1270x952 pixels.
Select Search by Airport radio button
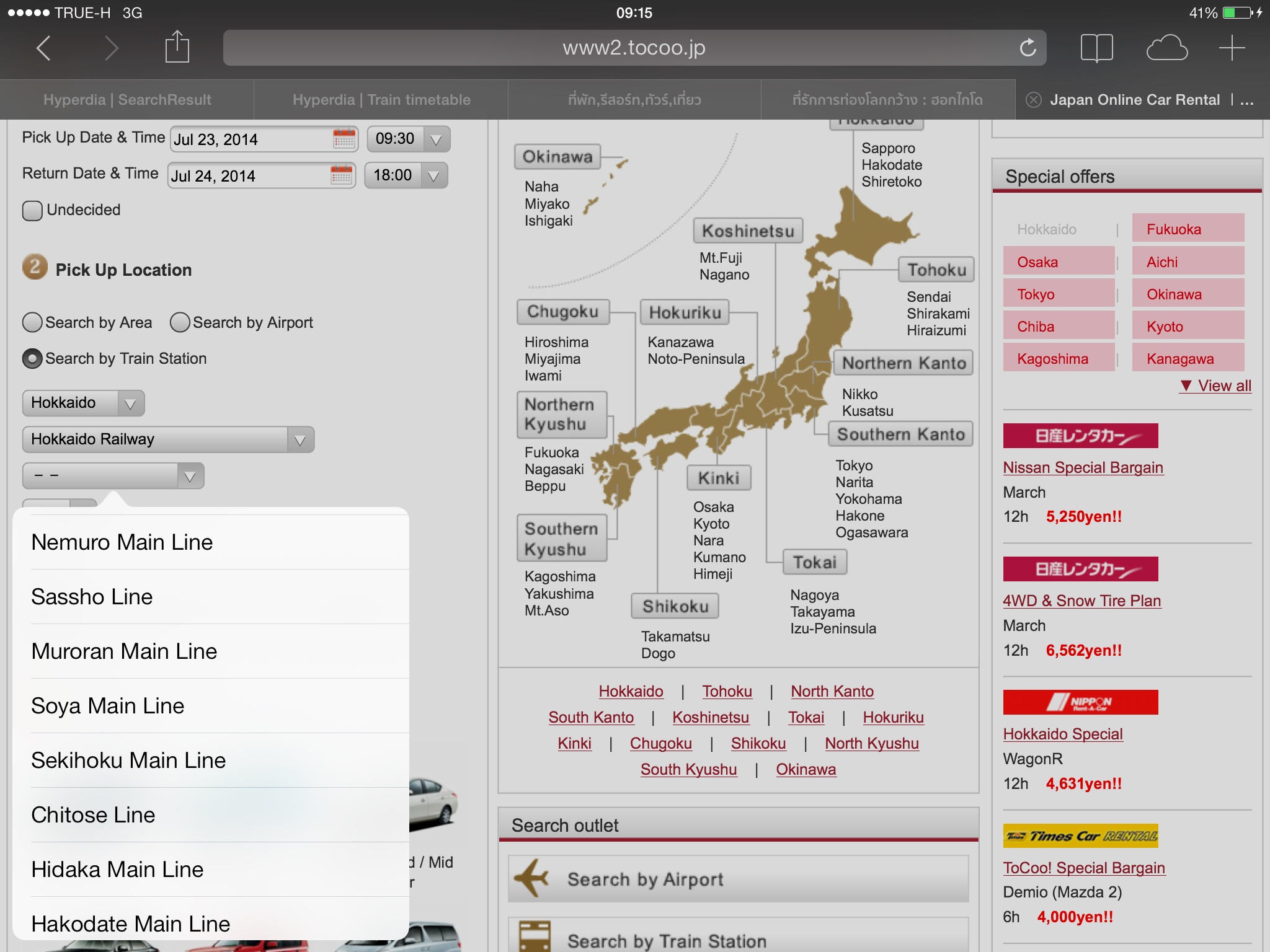coord(180,323)
